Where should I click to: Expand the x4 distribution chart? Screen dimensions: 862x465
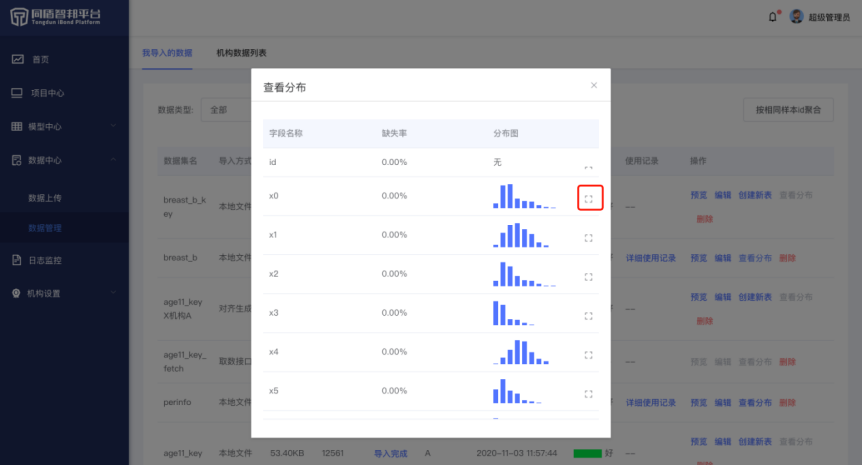(589, 355)
